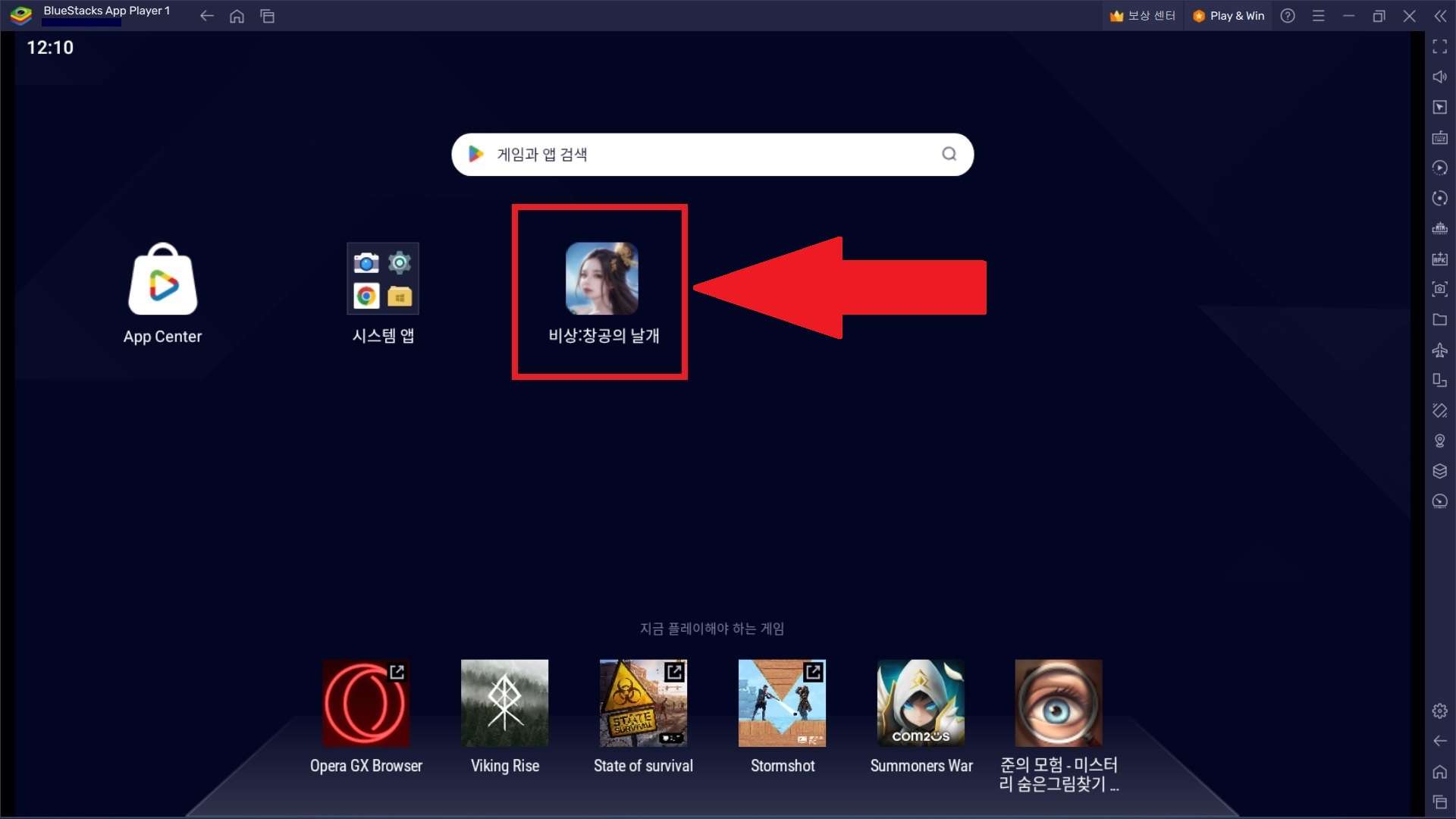This screenshot has width=1456, height=819.
Task: Open the help question mark icon
Action: click(1288, 16)
